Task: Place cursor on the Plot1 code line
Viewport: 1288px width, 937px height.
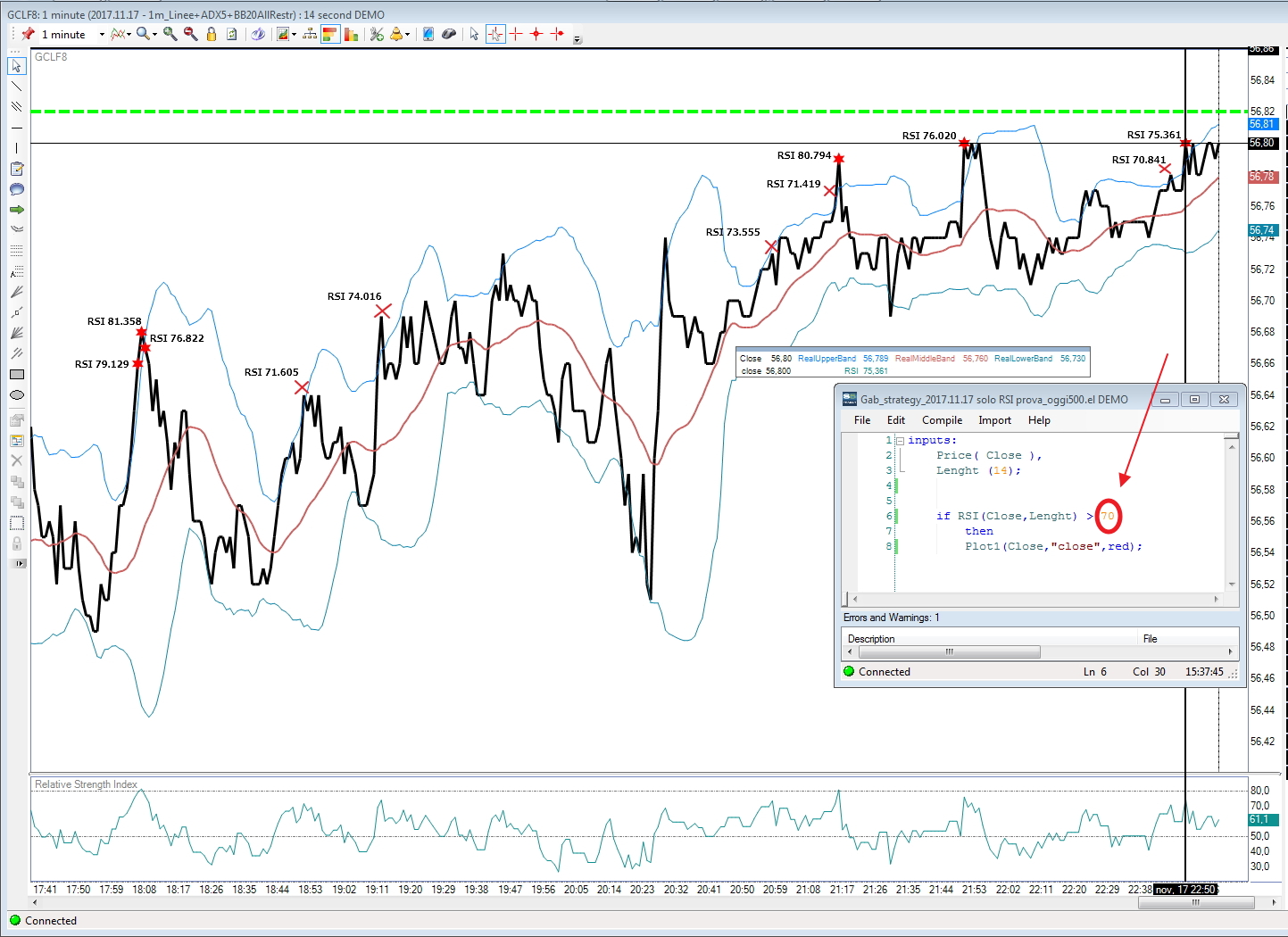Action: pyautogui.click(x=1053, y=546)
